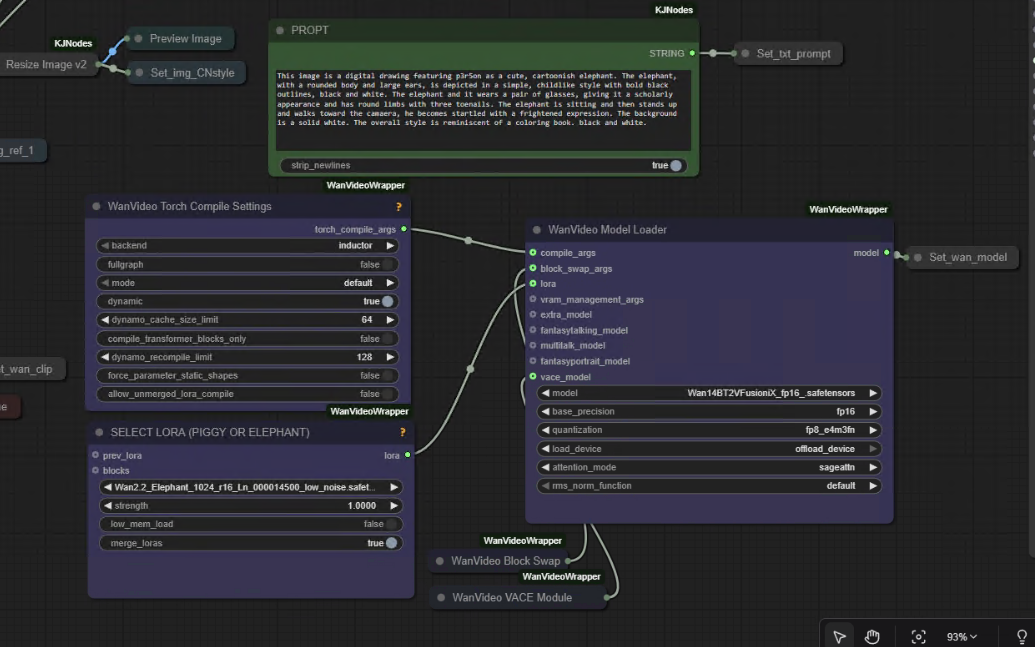Toggle force_parameter_static_shapes
Viewport: 1035px width, 647px height.
click(x=248, y=376)
